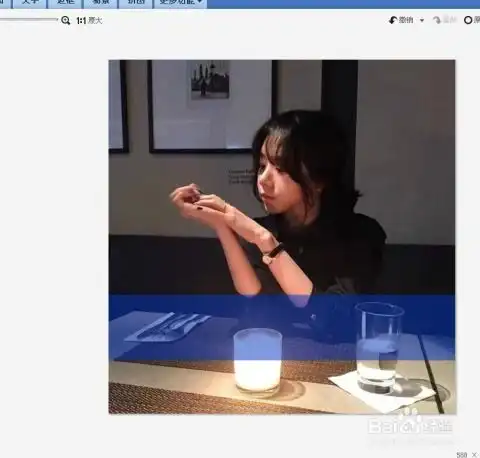
Task: Switch to the 文字 tab
Action: click(x=30, y=3)
